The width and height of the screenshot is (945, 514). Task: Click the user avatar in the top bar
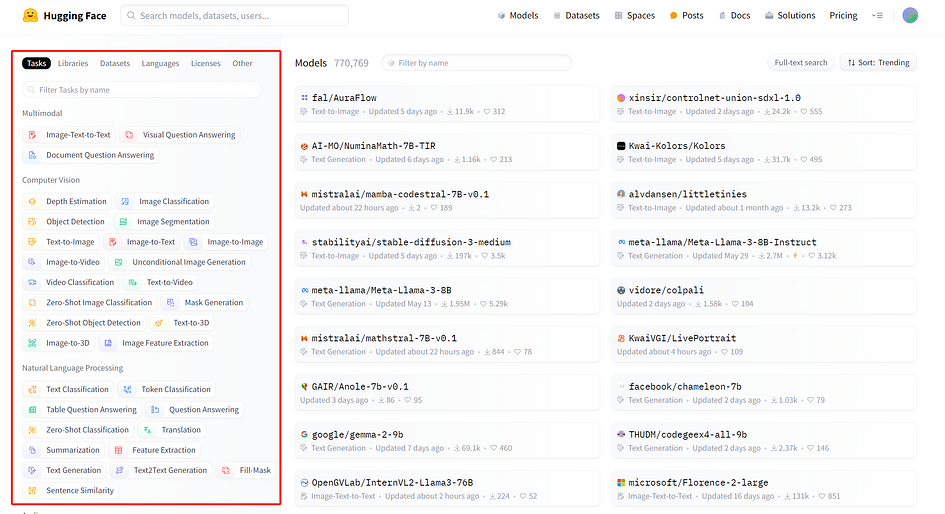tap(910, 16)
